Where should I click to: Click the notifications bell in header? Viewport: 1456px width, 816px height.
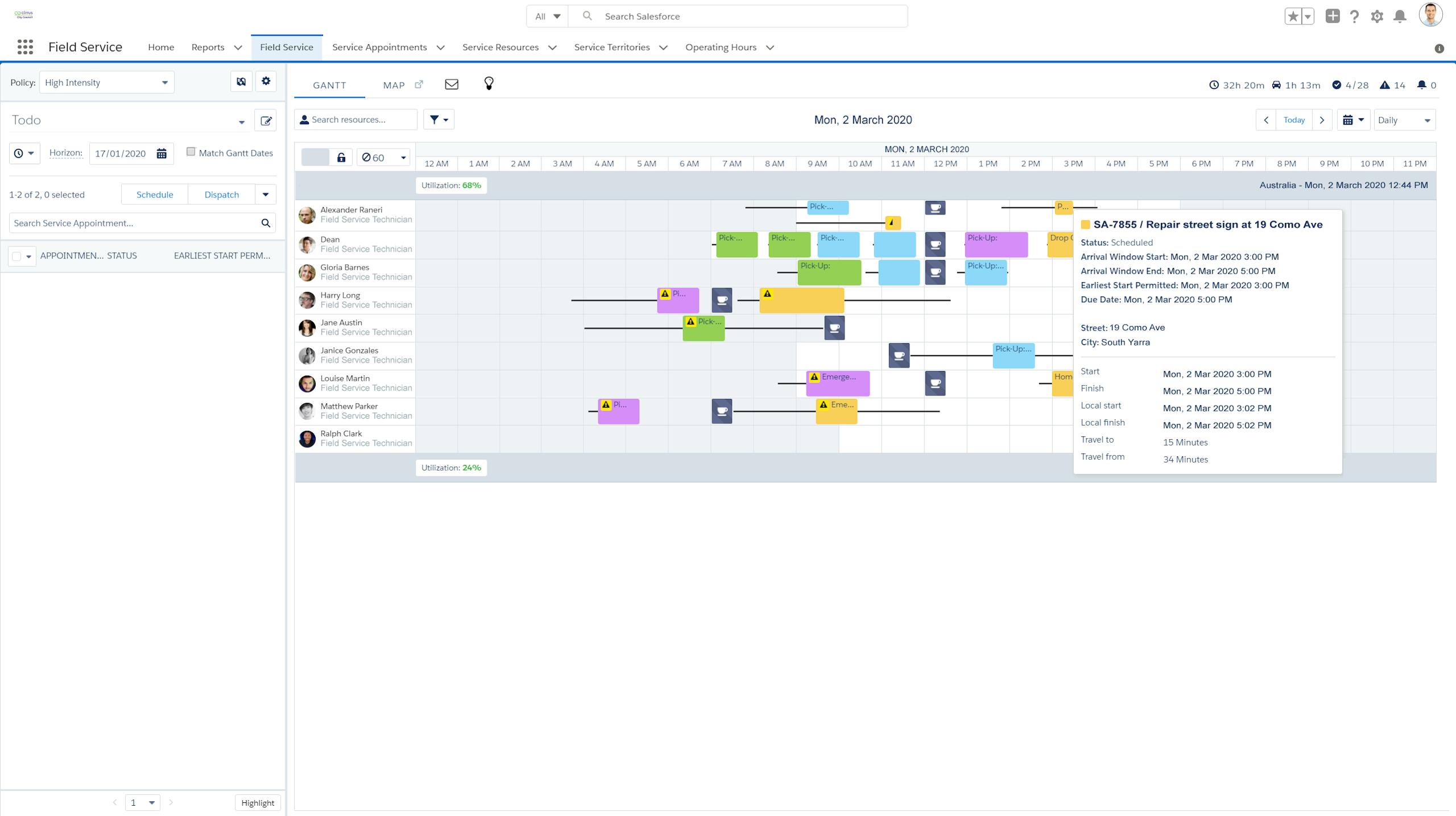point(1400,17)
